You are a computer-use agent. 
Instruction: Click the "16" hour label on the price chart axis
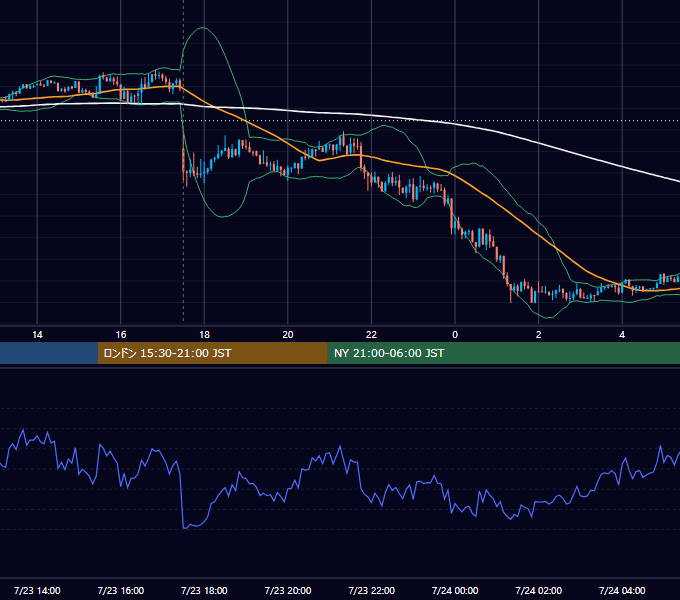point(121,335)
